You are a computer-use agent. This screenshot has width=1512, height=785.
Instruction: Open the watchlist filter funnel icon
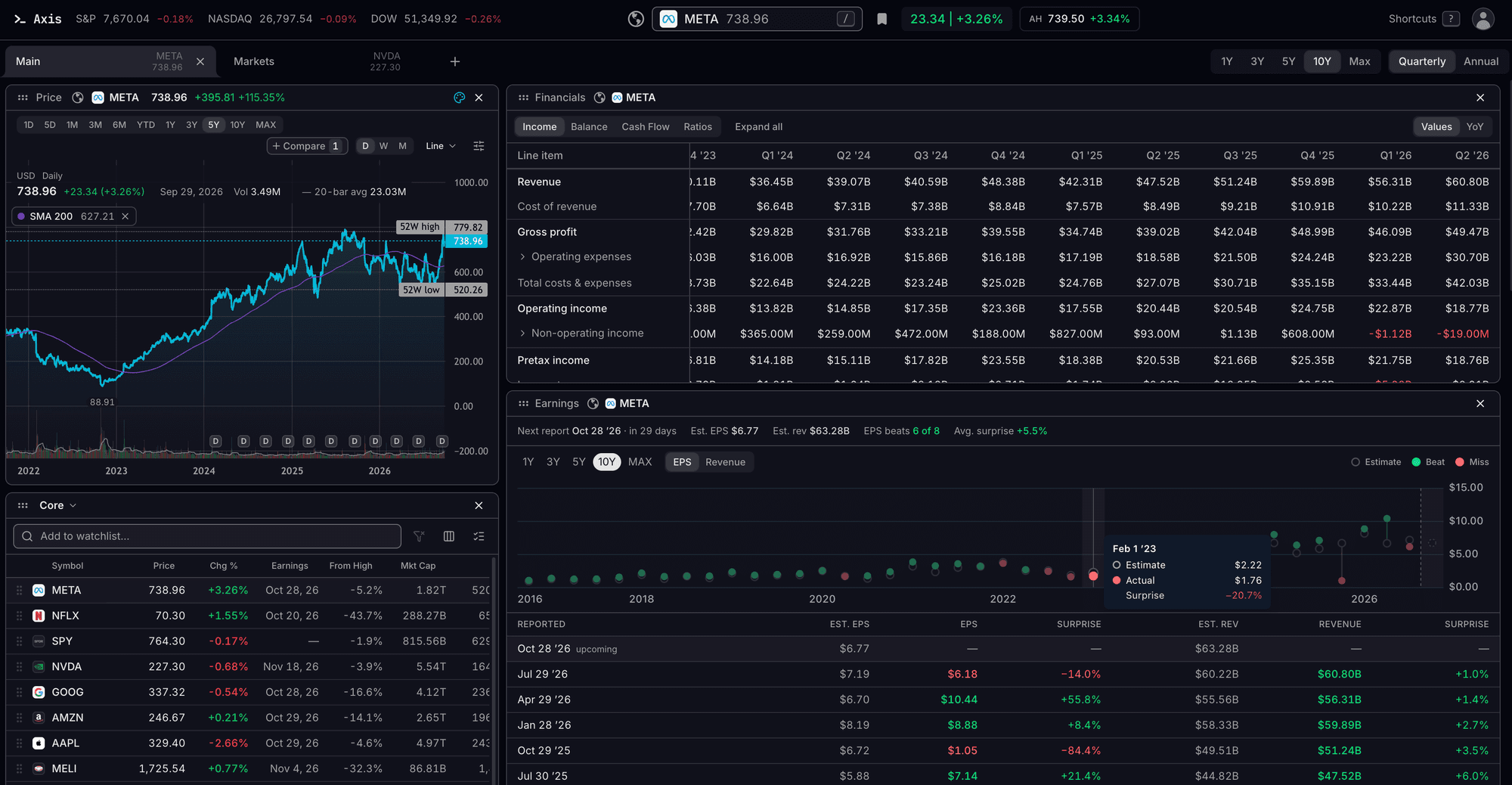click(x=419, y=536)
